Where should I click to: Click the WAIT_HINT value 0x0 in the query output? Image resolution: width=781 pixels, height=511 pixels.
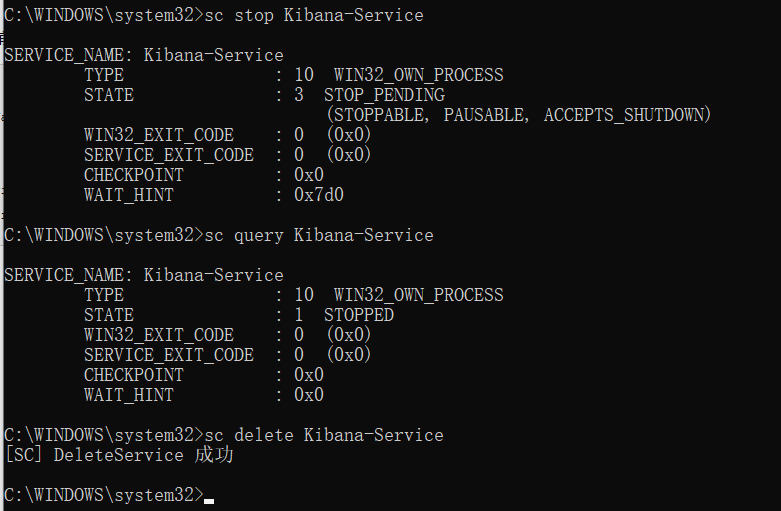click(309, 395)
